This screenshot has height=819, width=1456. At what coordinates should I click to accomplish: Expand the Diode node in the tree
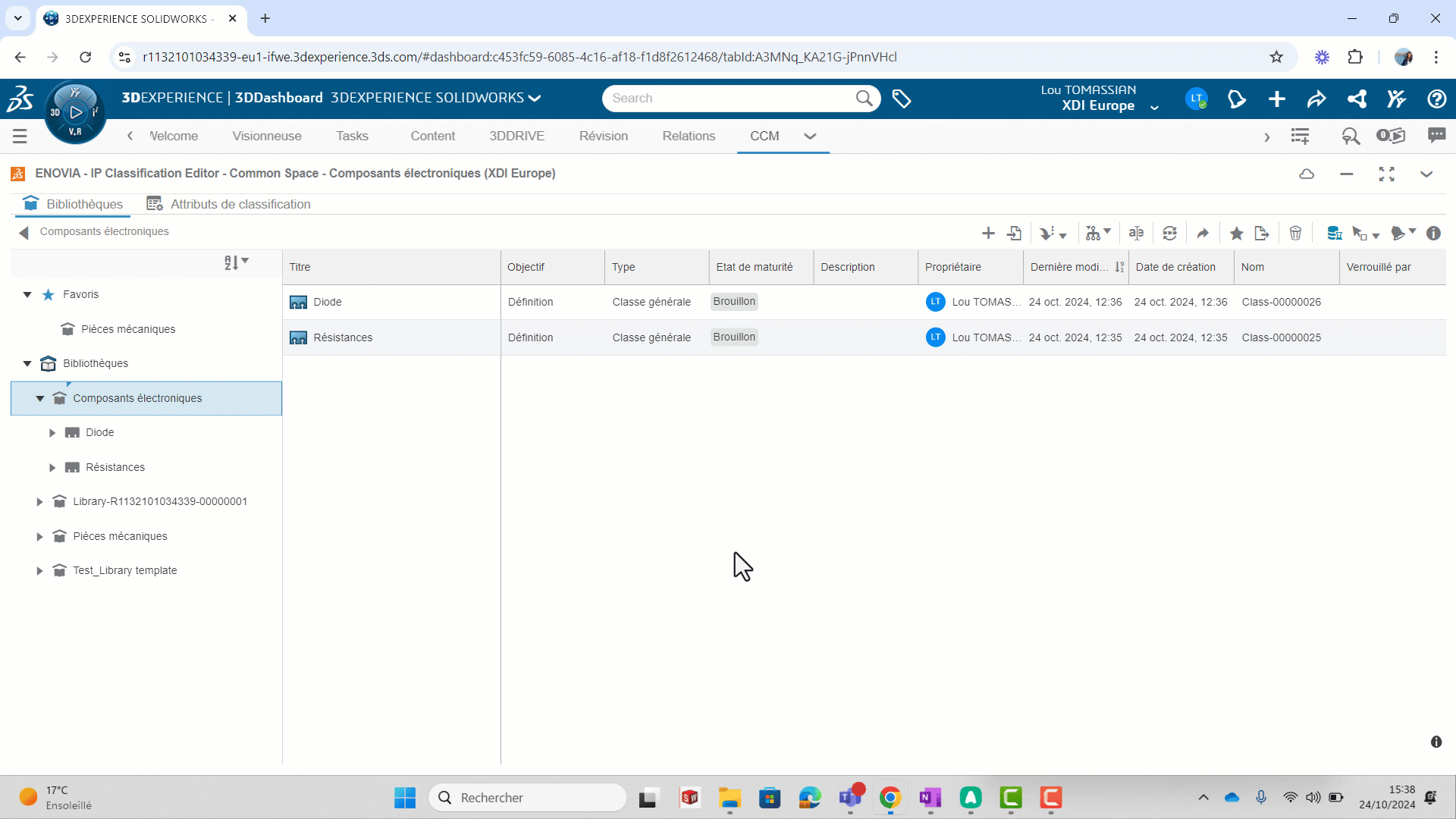coord(52,432)
